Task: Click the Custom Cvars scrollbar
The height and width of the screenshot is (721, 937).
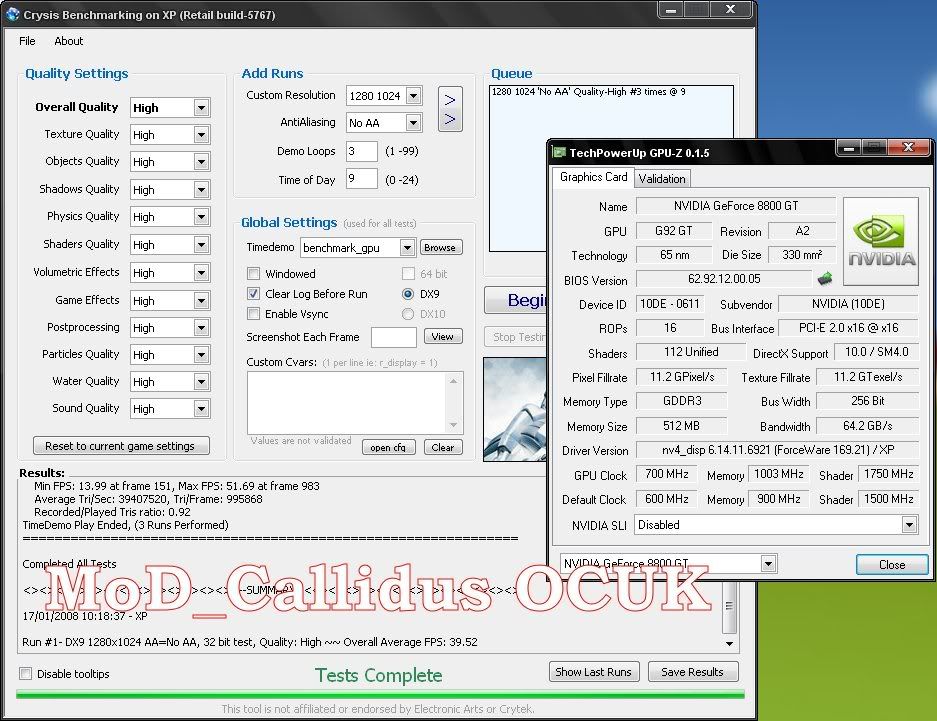Action: click(454, 403)
